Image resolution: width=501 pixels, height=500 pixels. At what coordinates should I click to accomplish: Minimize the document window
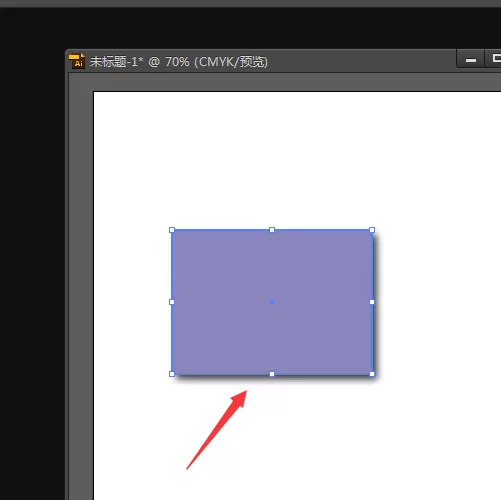click(471, 60)
